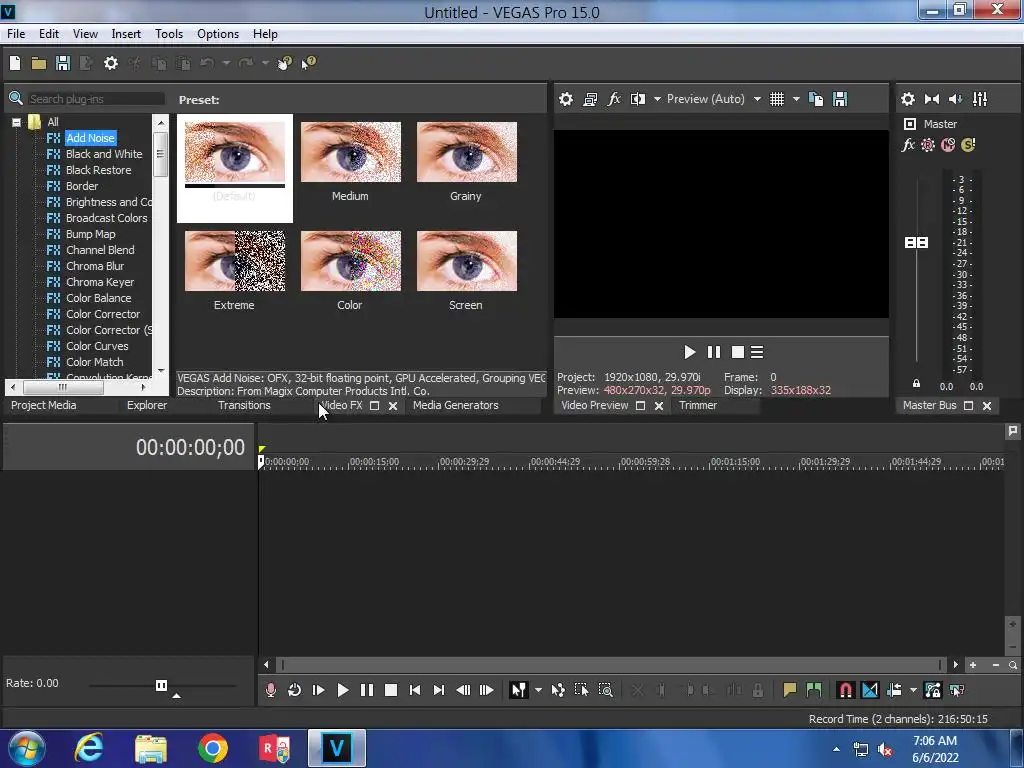The image size is (1024, 768).
Task: Switch to the Project Media tab
Action: click(44, 406)
